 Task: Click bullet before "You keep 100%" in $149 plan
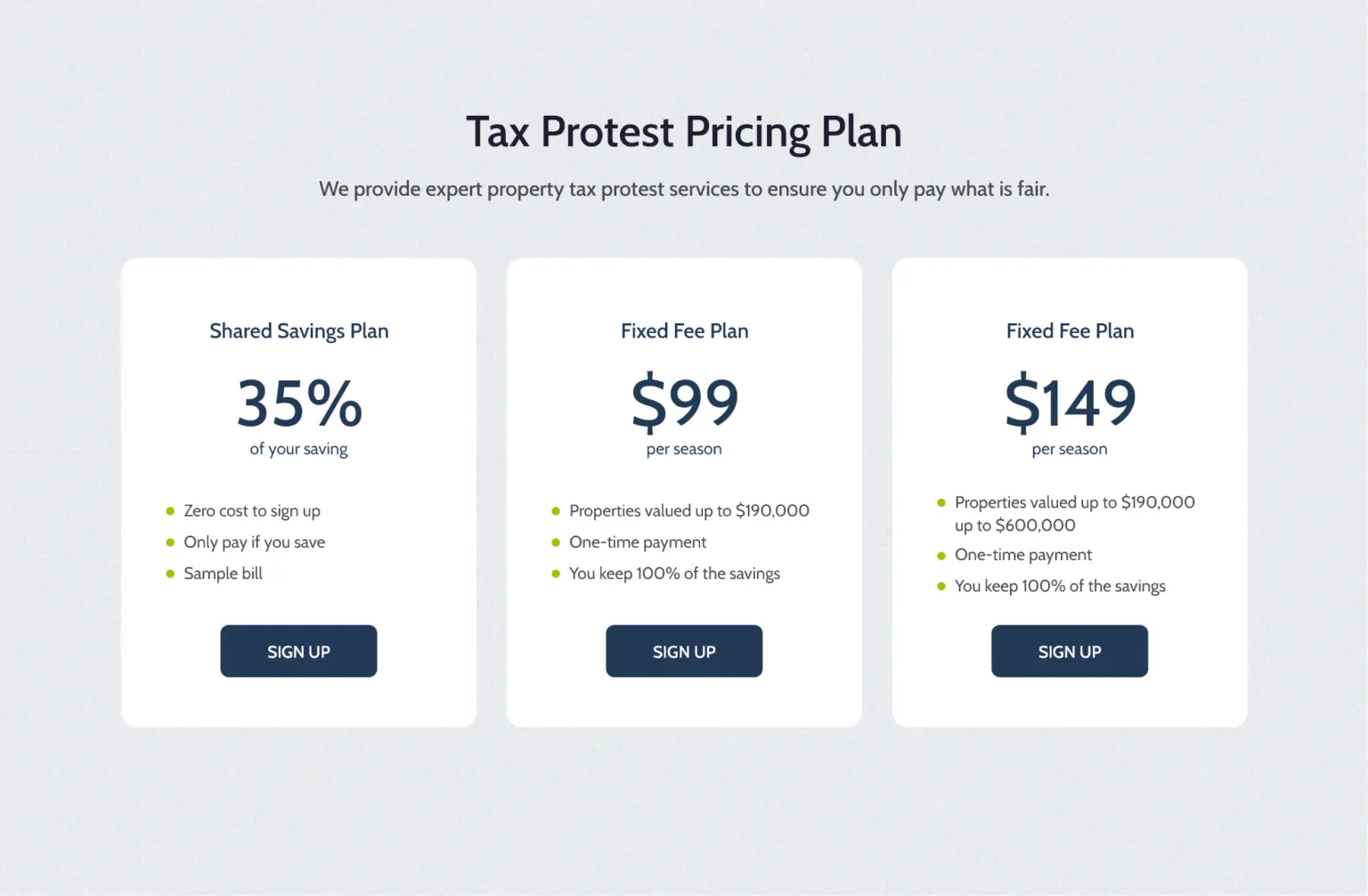point(941,586)
